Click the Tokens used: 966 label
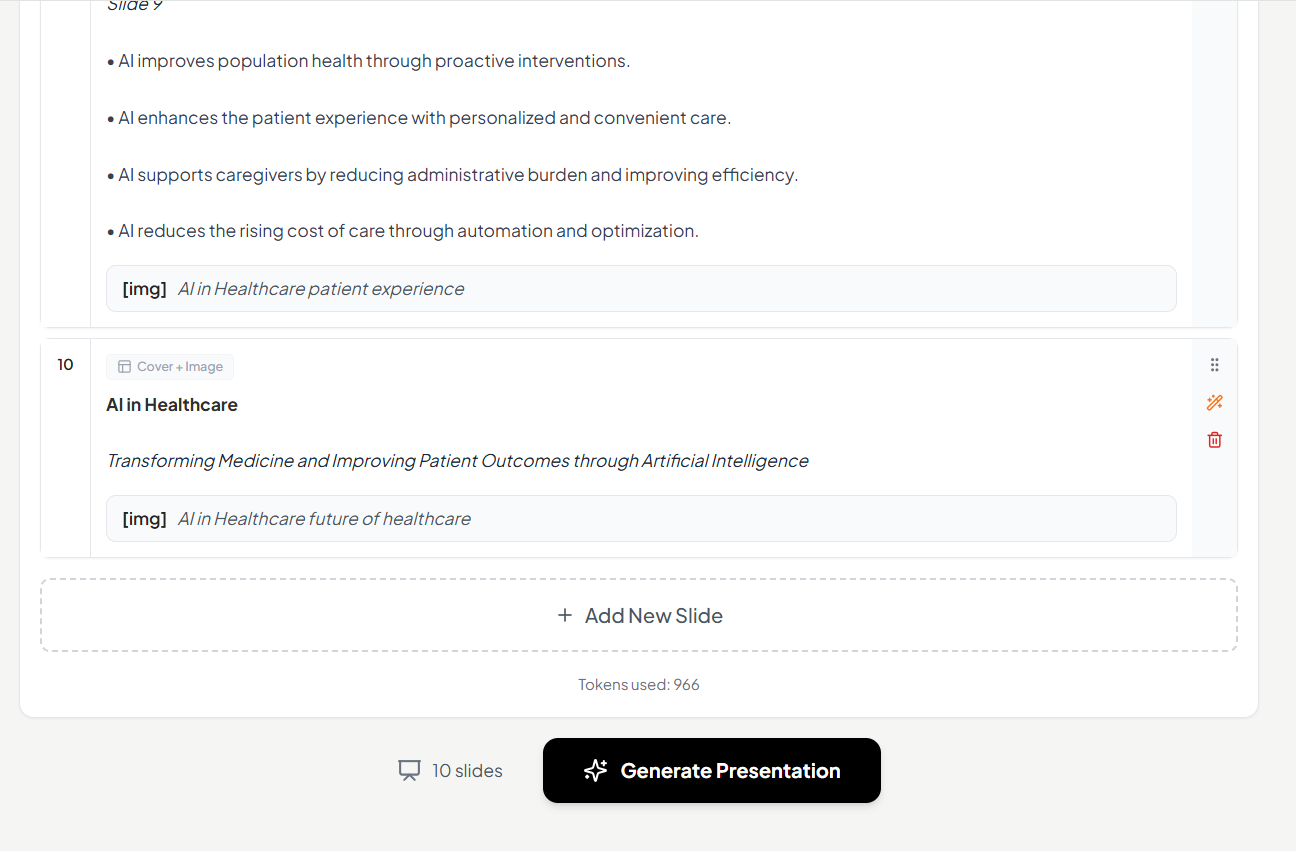This screenshot has width=1296, height=851. click(639, 685)
